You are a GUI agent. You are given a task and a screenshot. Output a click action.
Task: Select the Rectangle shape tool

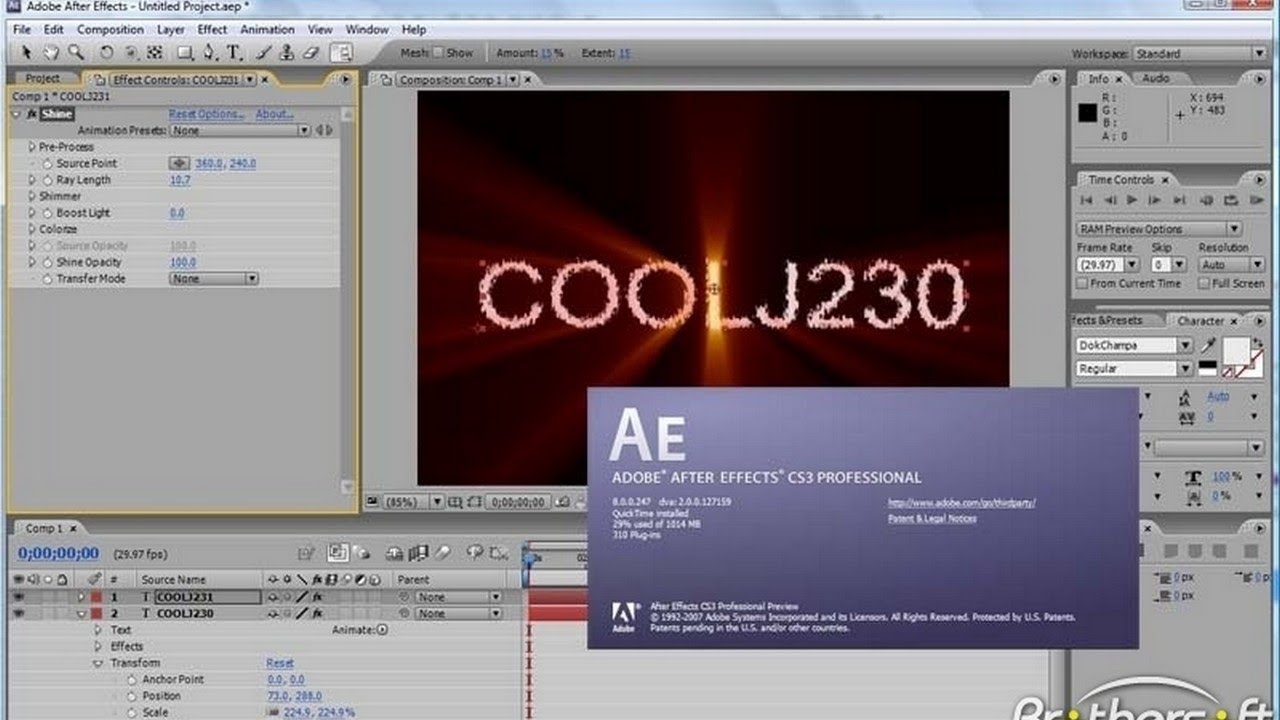185,53
